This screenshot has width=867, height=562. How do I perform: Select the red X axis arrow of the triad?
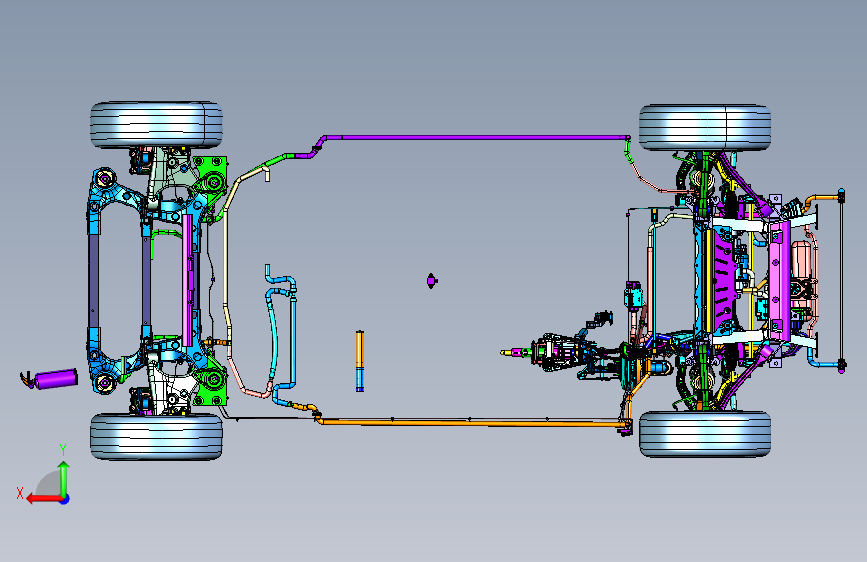point(44,499)
